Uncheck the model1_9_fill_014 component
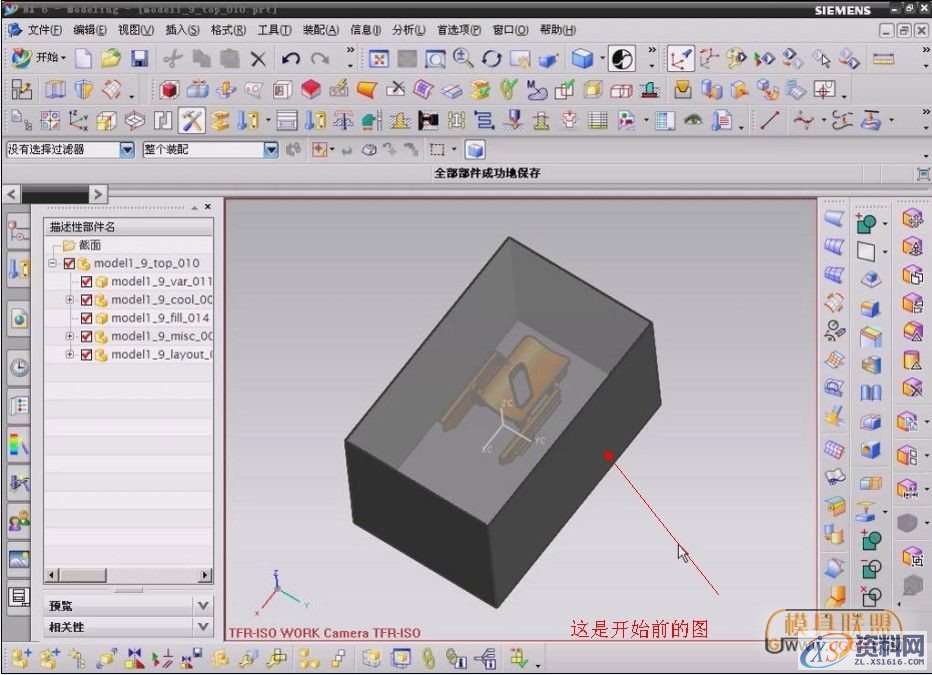This screenshot has width=932, height=675. coord(85,318)
